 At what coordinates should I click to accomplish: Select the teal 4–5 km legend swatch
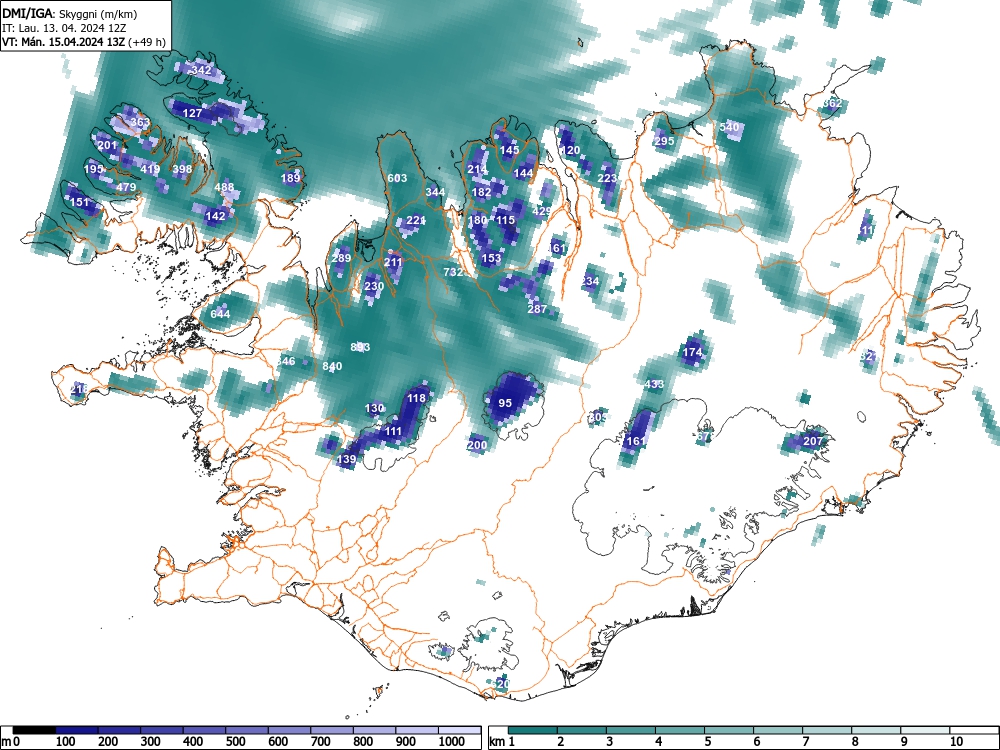click(x=680, y=730)
